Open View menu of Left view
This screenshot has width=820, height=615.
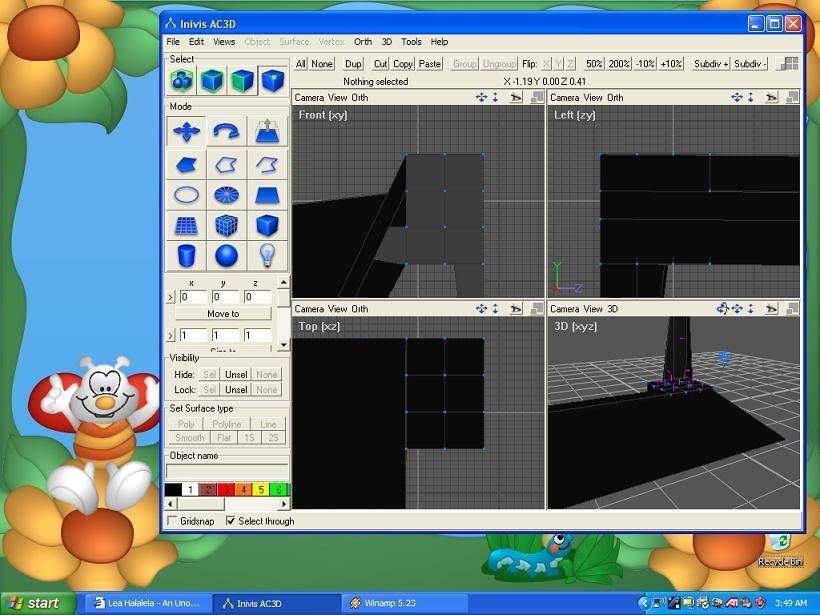click(593, 97)
